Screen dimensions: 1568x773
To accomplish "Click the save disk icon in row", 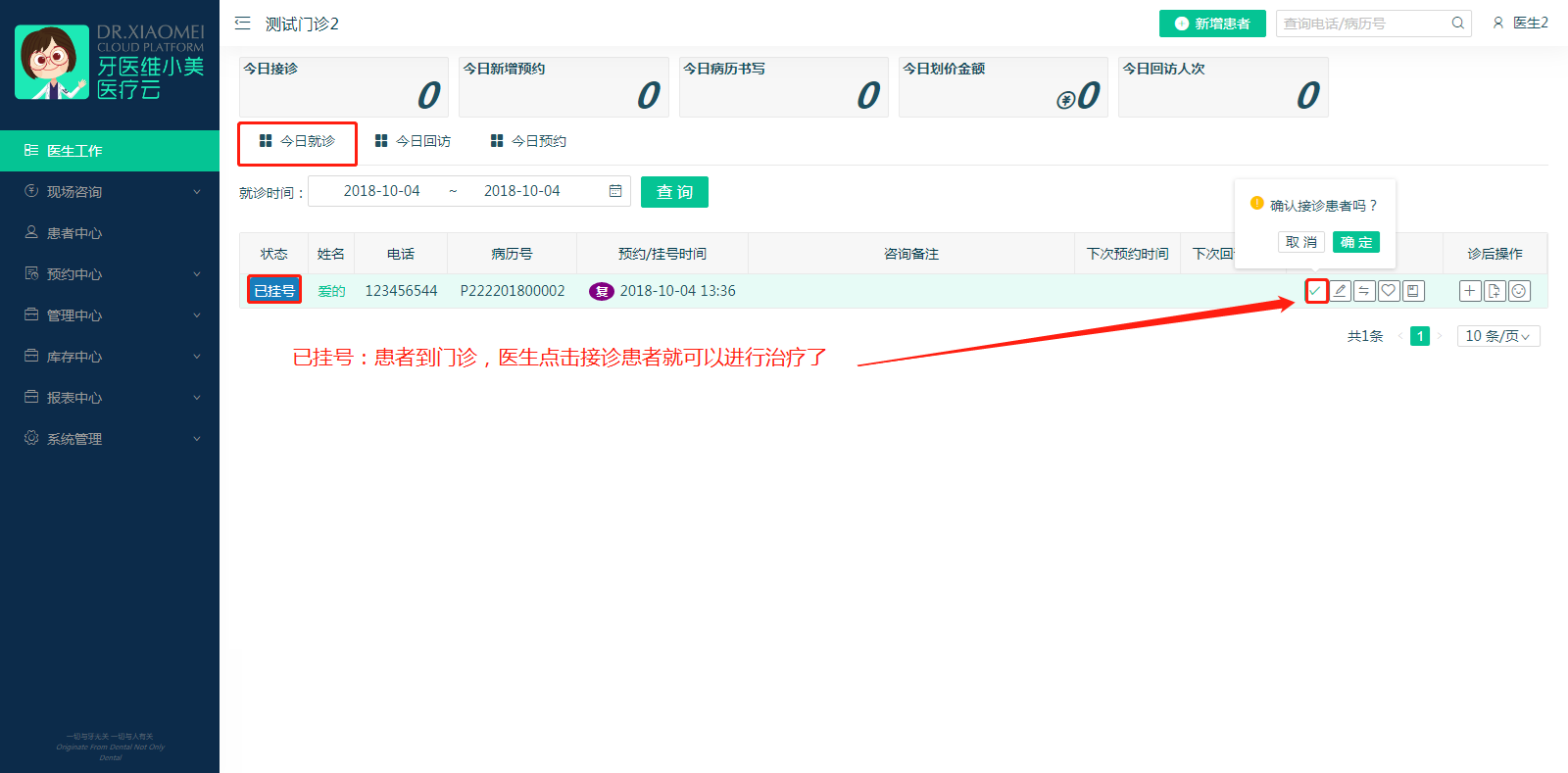I will [x=1413, y=291].
